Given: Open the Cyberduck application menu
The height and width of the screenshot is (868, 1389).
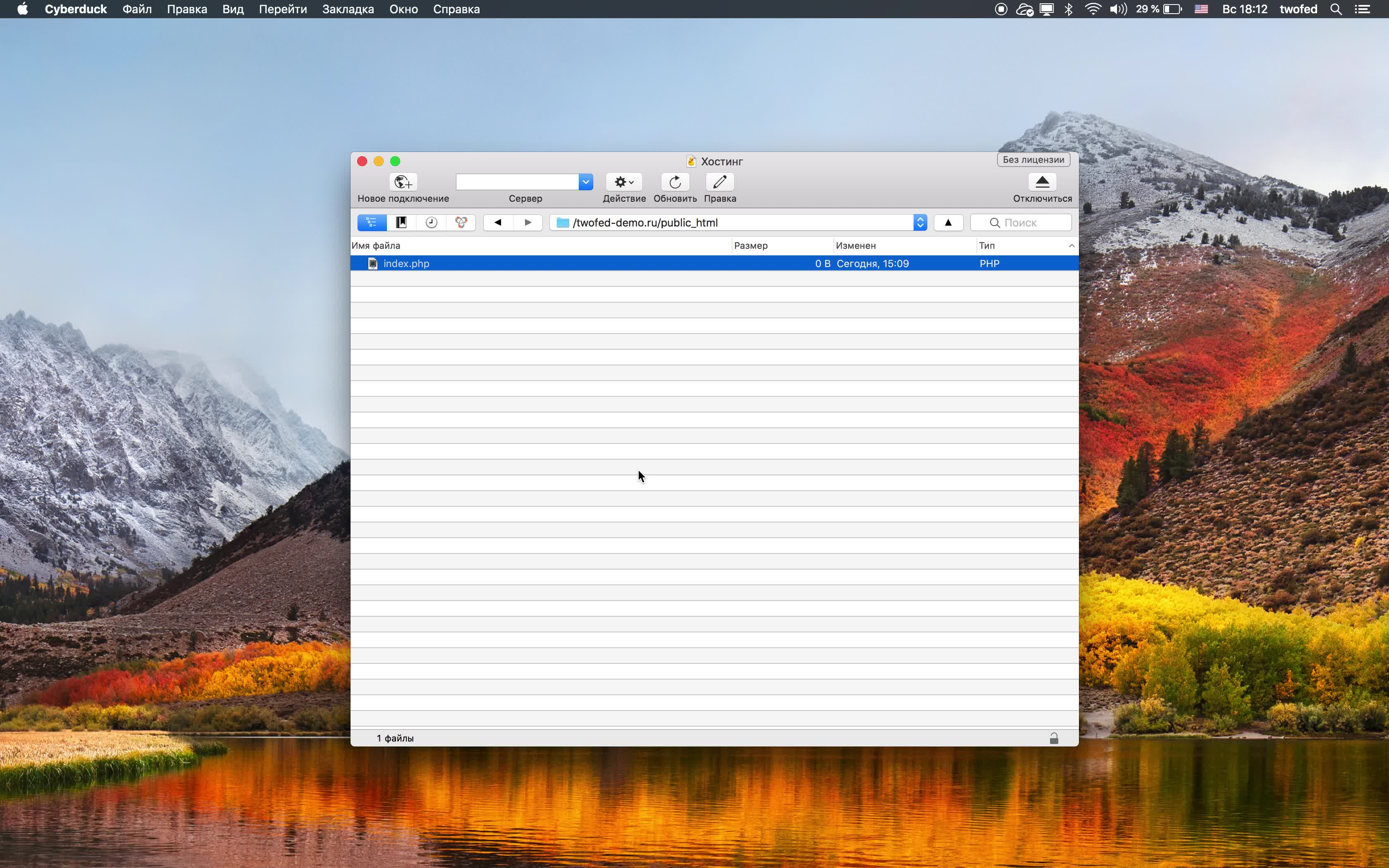Looking at the screenshot, I should 76,9.
